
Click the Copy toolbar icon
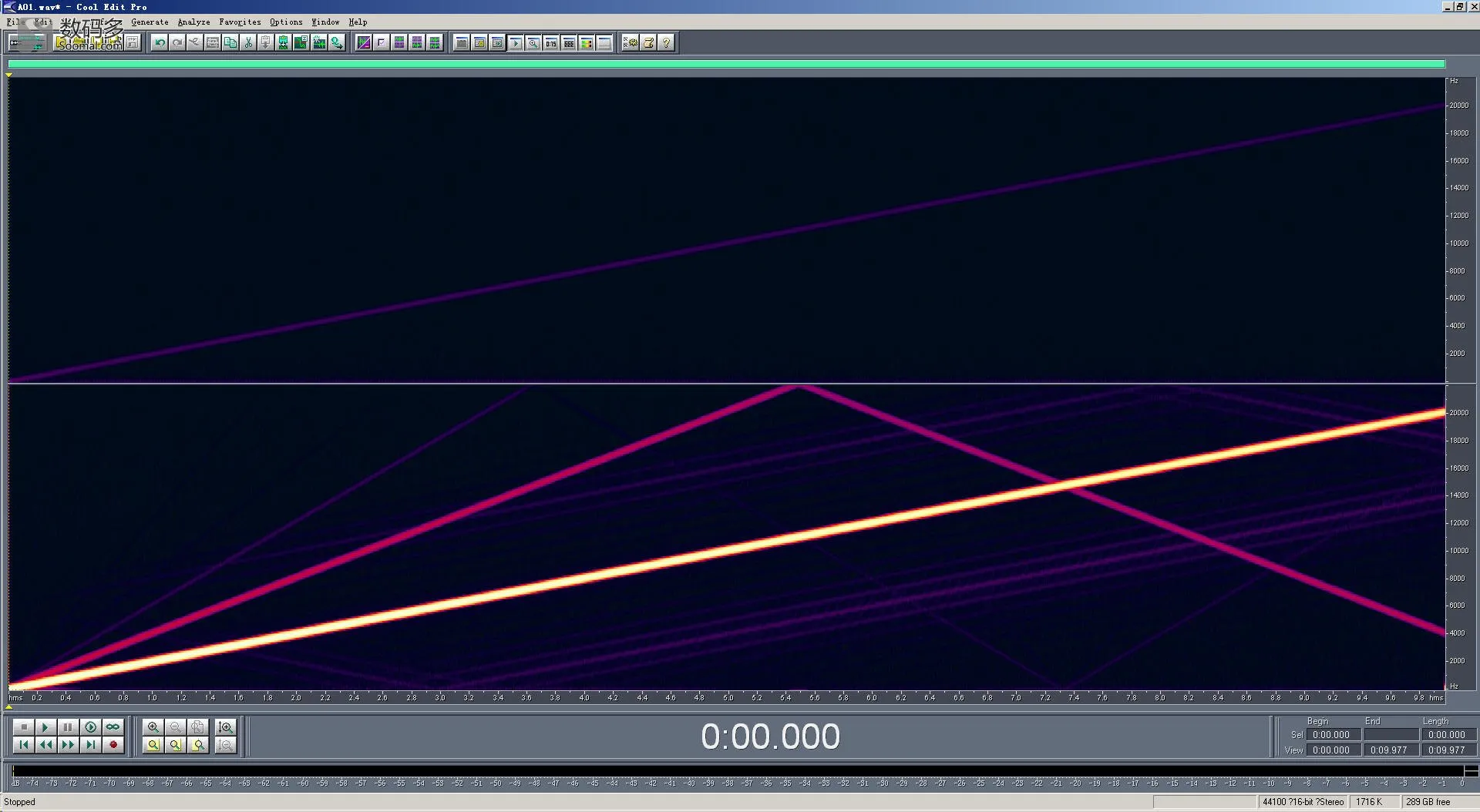[230, 43]
